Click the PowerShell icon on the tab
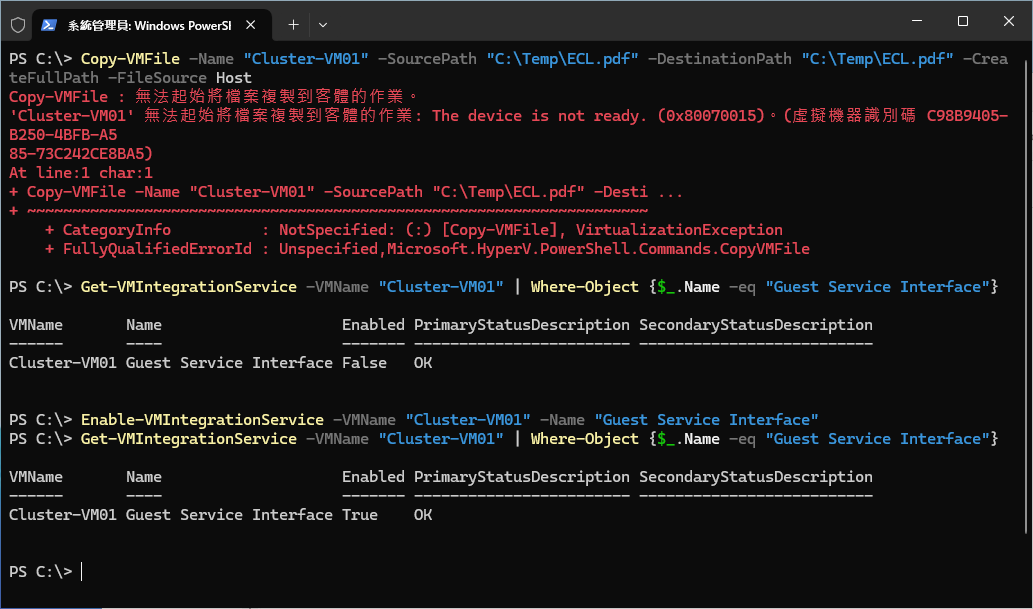1033x609 pixels. click(49, 23)
